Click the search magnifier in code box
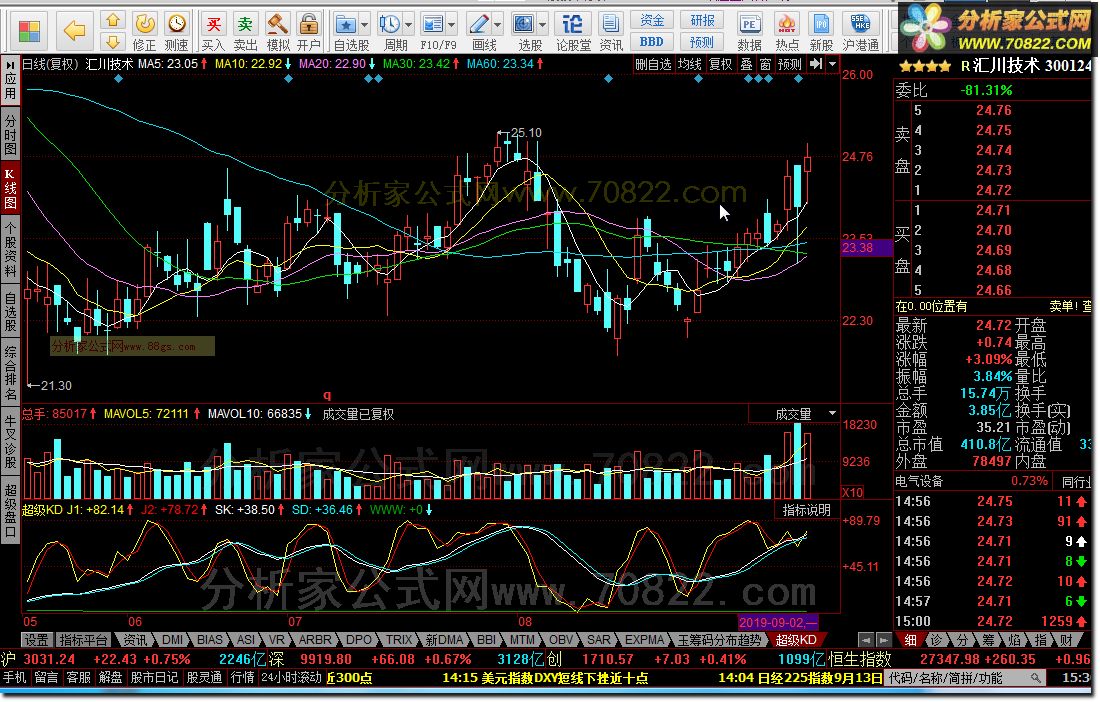 [x=1035, y=678]
